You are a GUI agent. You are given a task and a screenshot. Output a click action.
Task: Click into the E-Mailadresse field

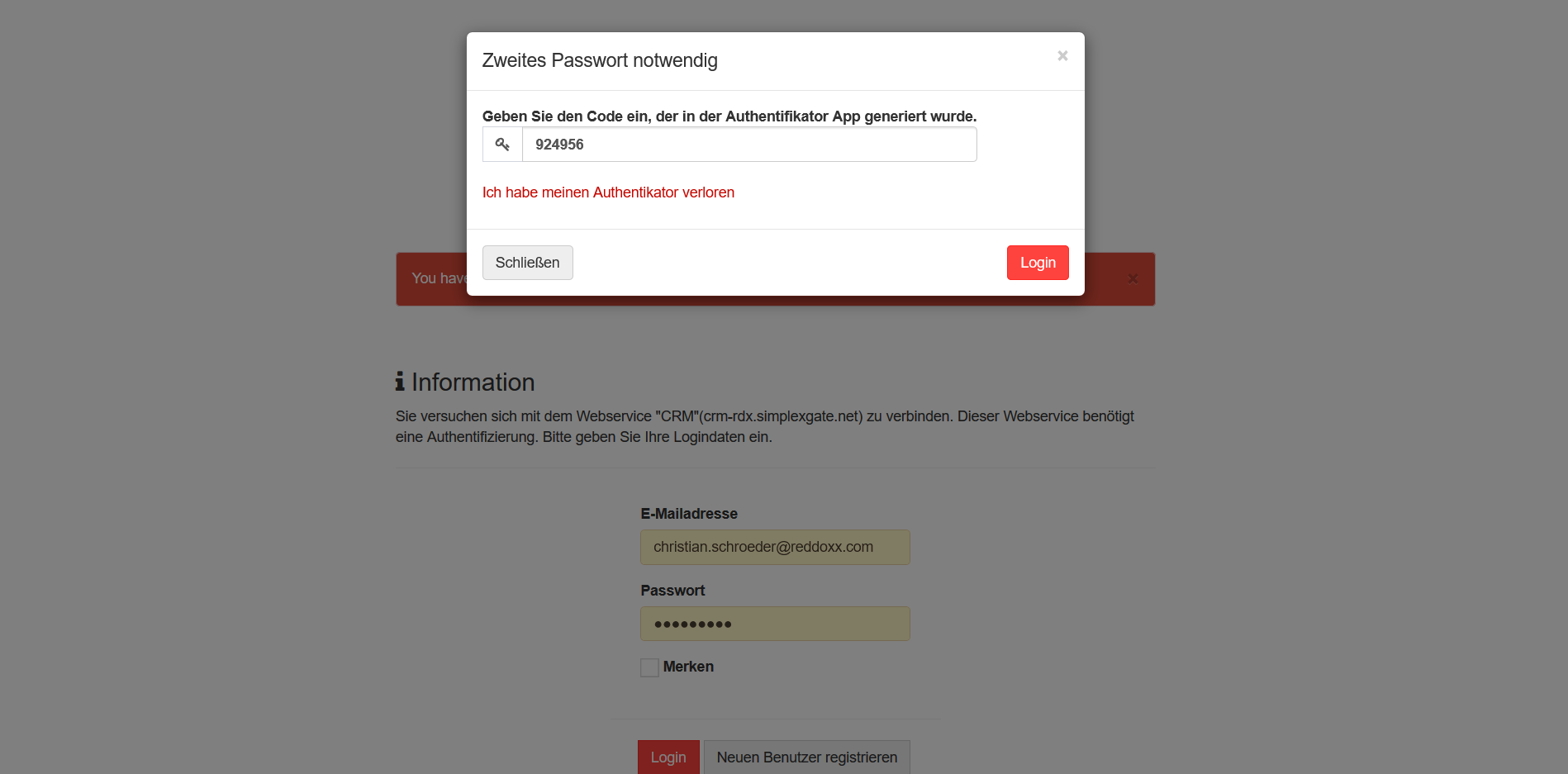point(774,548)
